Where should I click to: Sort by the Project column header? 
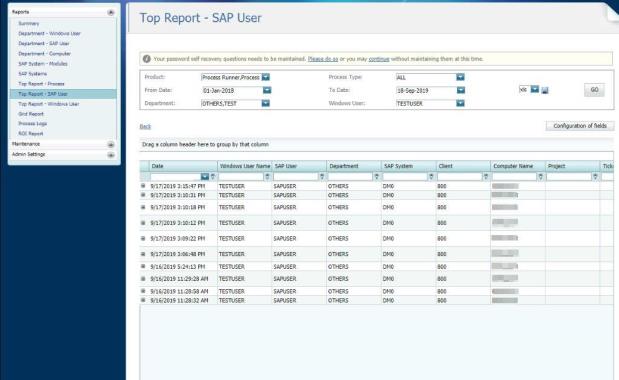pos(573,166)
